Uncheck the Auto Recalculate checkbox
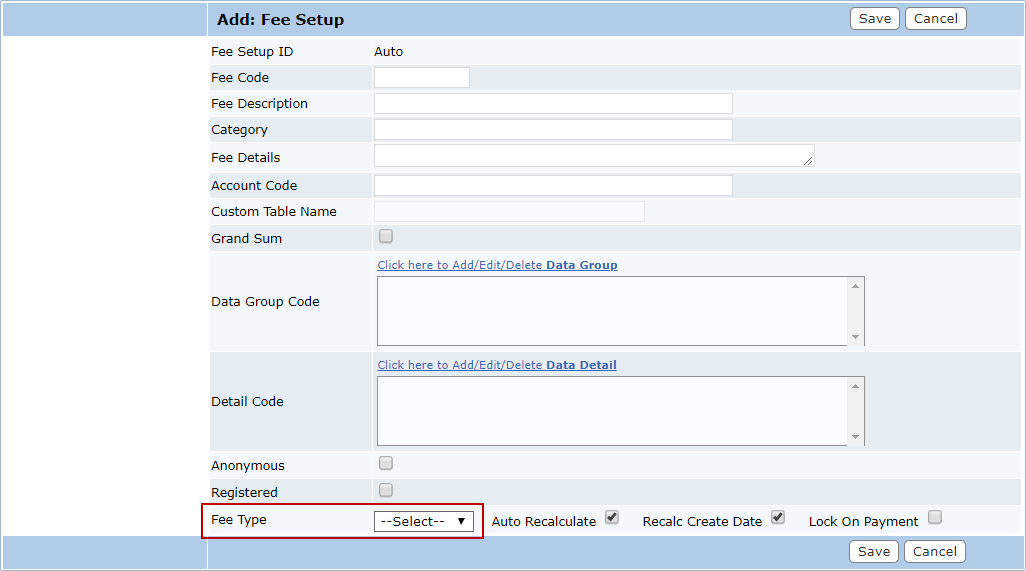The image size is (1026, 571). [x=612, y=518]
